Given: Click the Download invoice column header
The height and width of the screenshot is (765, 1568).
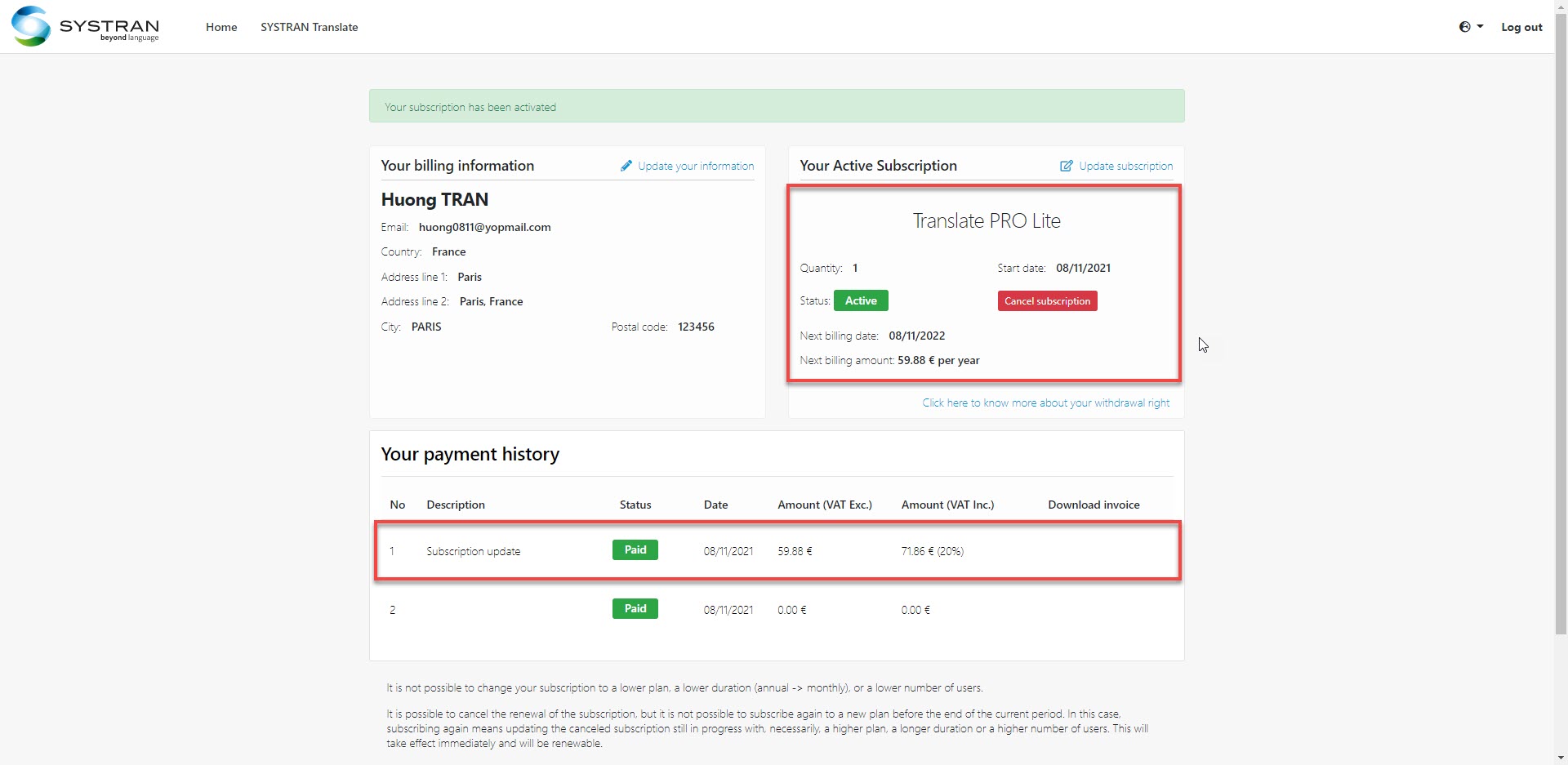Looking at the screenshot, I should [x=1094, y=505].
